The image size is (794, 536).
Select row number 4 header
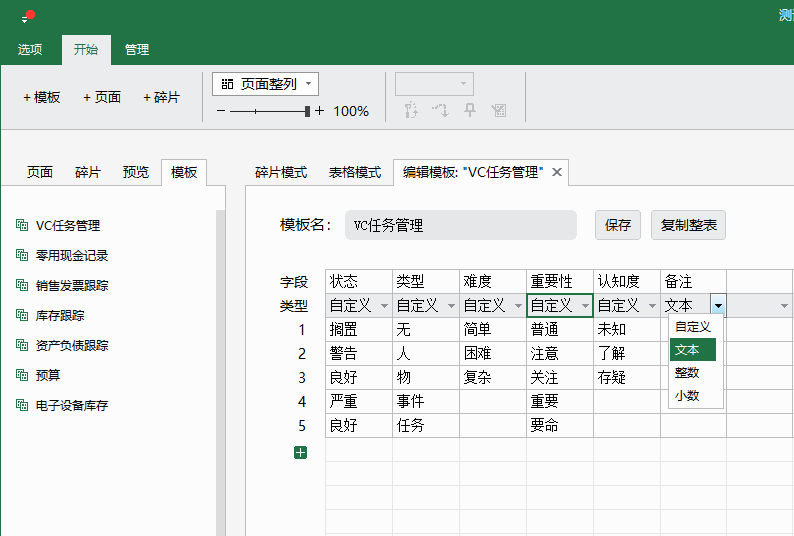(x=302, y=401)
